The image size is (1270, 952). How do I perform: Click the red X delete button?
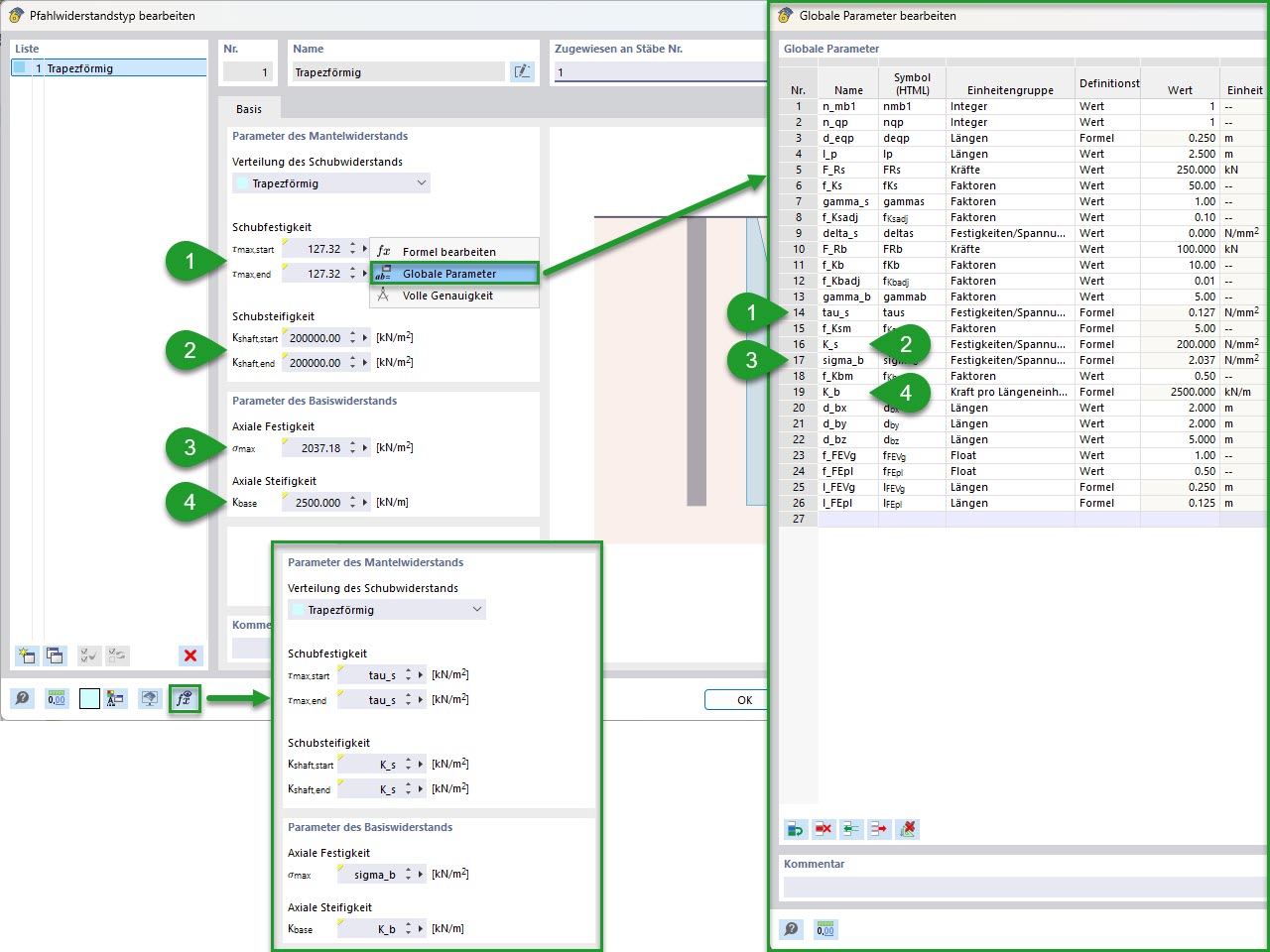(x=190, y=655)
